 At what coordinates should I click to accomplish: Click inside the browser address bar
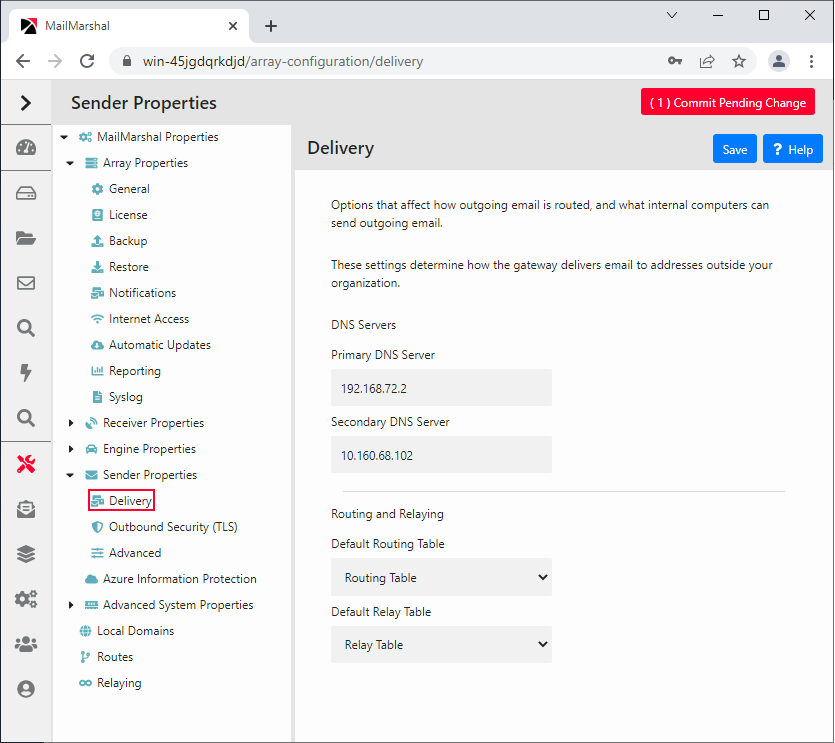point(400,61)
